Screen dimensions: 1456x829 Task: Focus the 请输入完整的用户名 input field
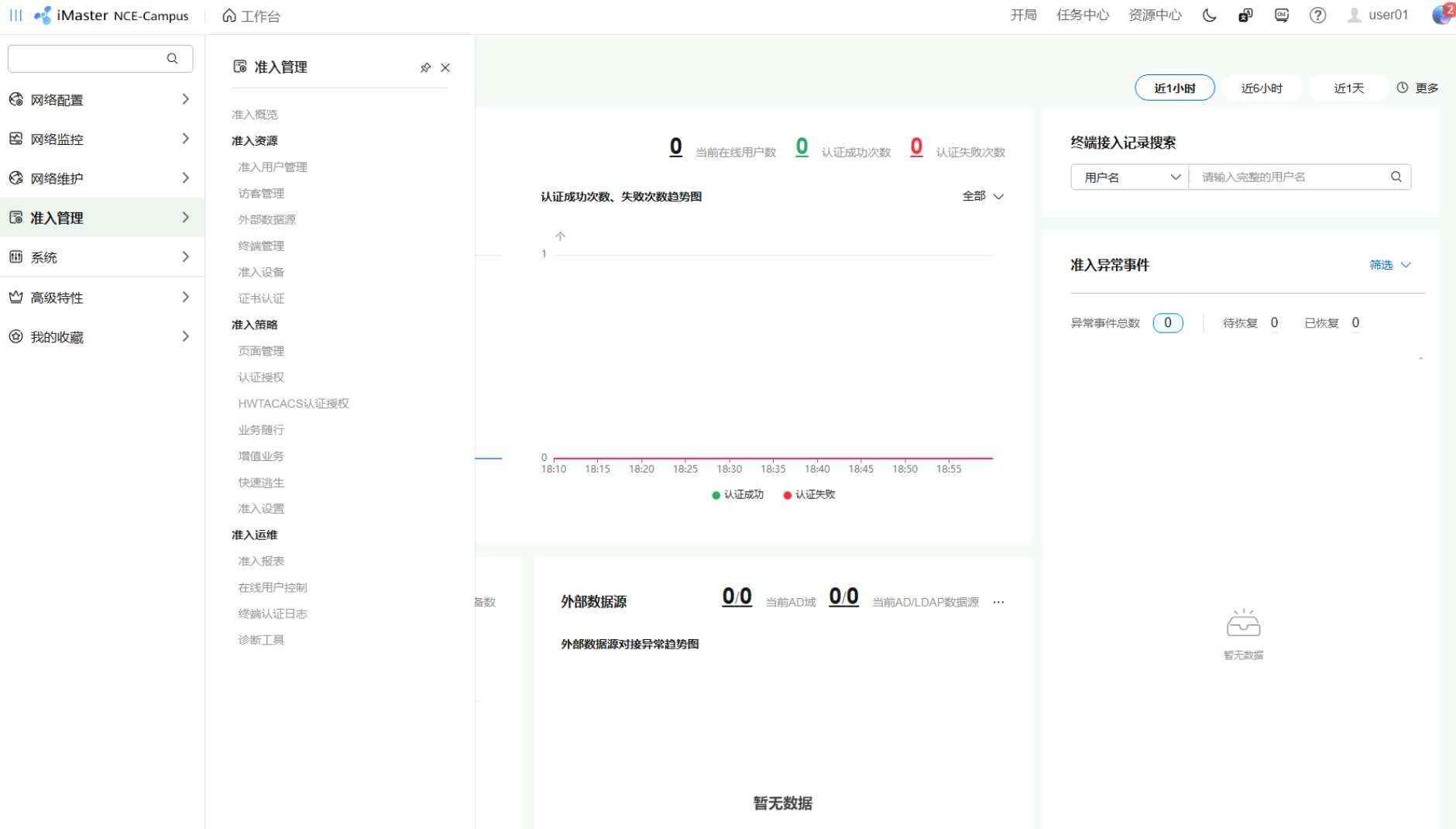[1289, 177]
